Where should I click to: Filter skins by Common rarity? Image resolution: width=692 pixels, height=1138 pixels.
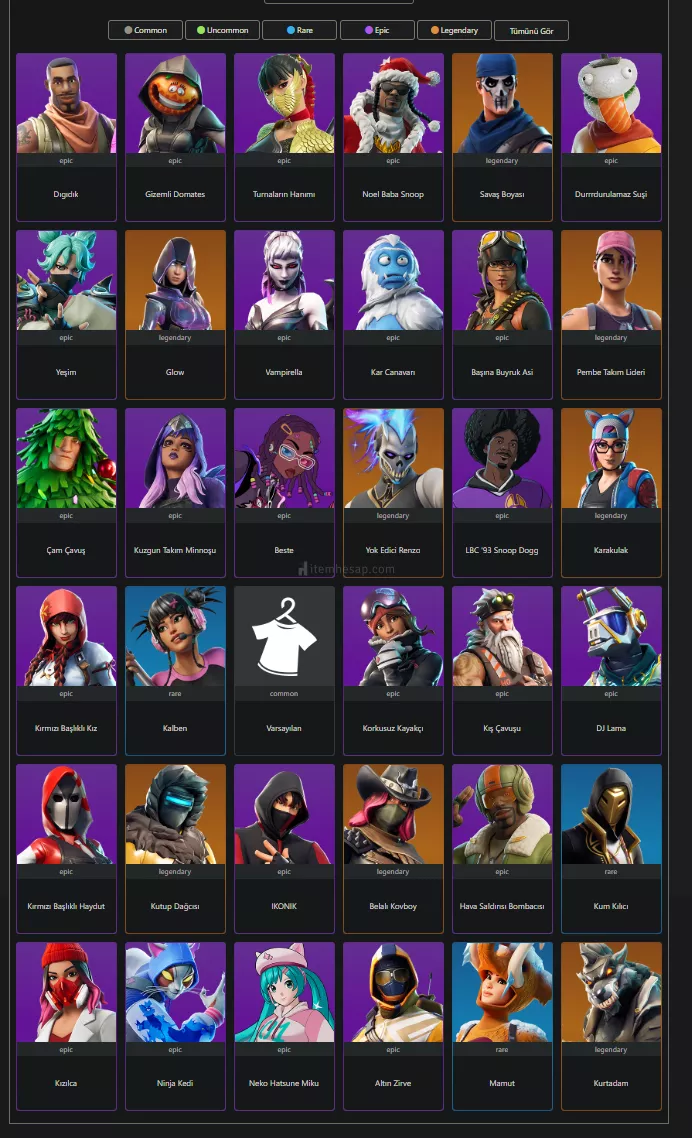tap(145, 30)
